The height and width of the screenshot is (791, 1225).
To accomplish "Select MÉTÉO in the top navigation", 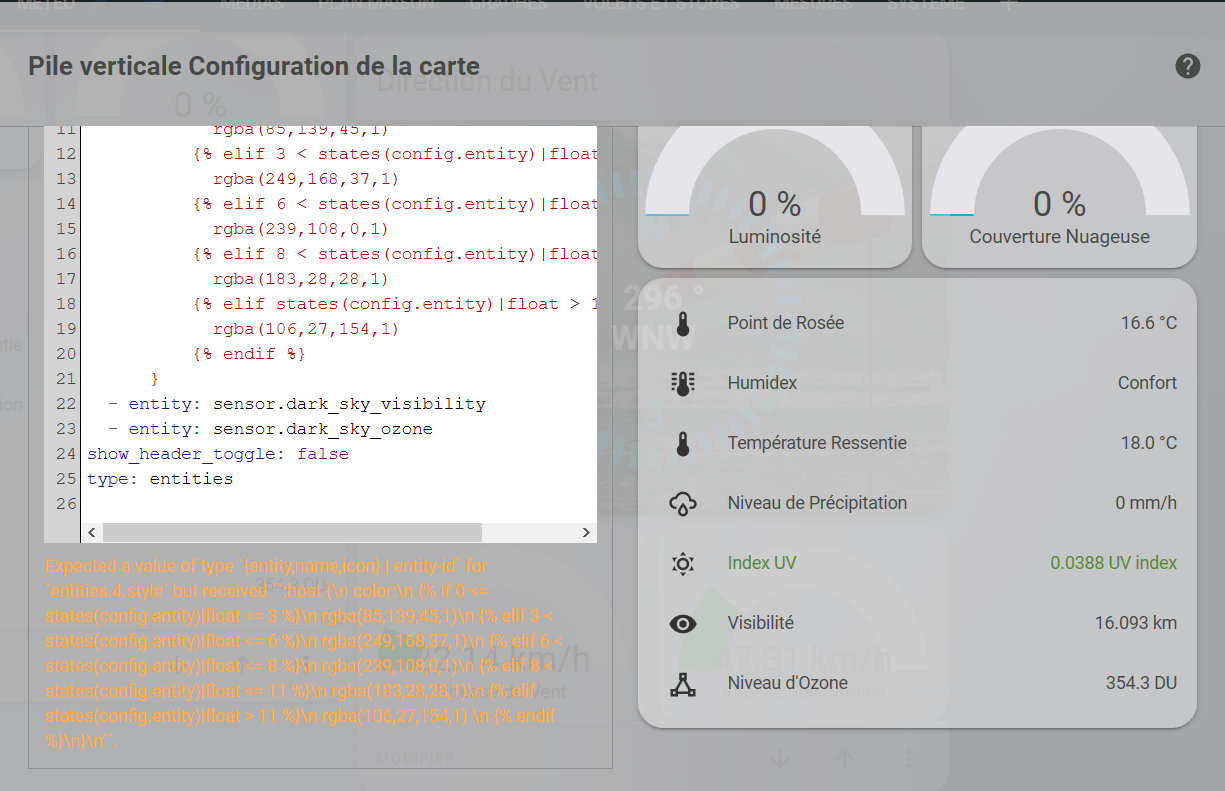I will coord(49,3).
